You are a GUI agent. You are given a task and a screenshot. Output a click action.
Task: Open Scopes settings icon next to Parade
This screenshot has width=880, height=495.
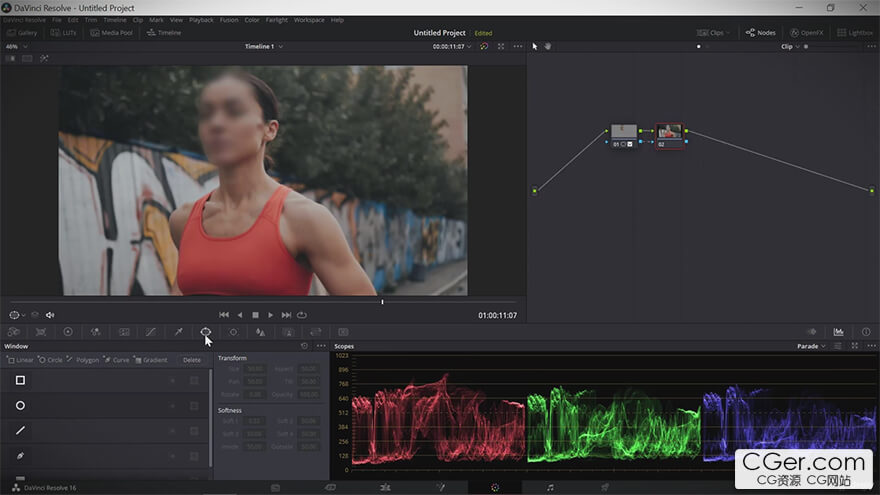(838, 346)
